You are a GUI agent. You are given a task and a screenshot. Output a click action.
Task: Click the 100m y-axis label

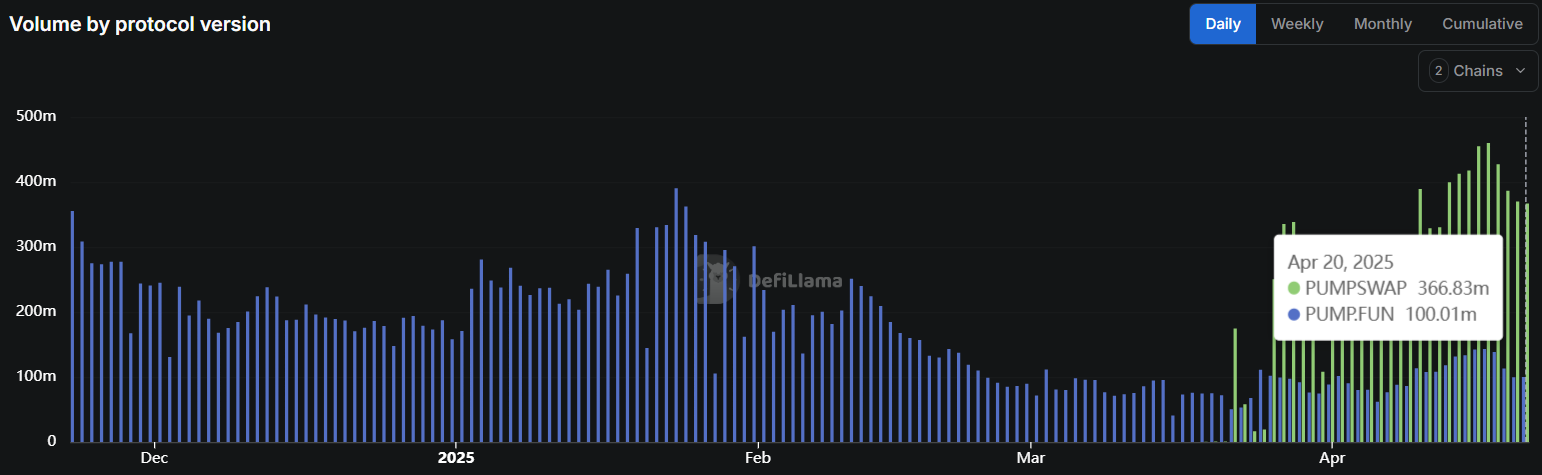[x=36, y=376]
